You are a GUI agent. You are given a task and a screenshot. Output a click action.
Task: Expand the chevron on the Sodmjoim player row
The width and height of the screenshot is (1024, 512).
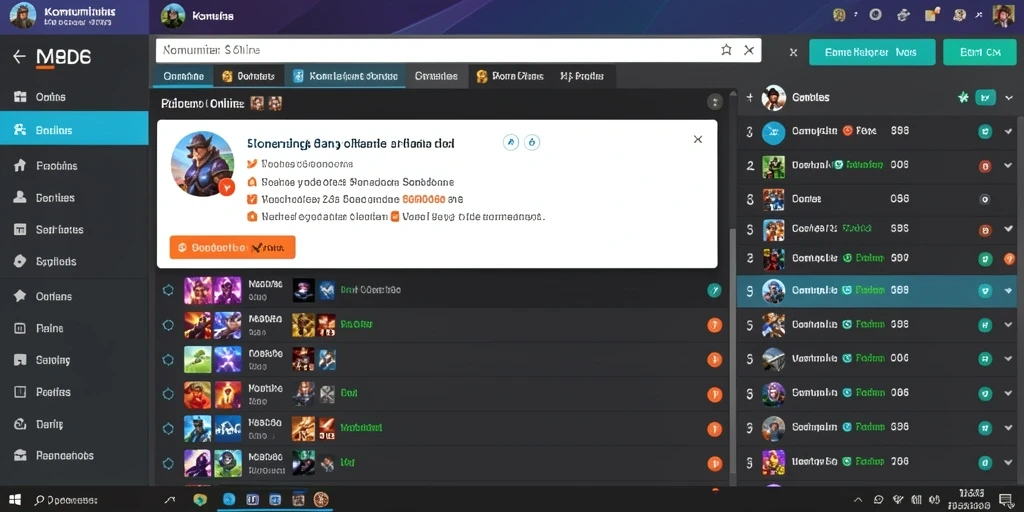tap(1008, 427)
